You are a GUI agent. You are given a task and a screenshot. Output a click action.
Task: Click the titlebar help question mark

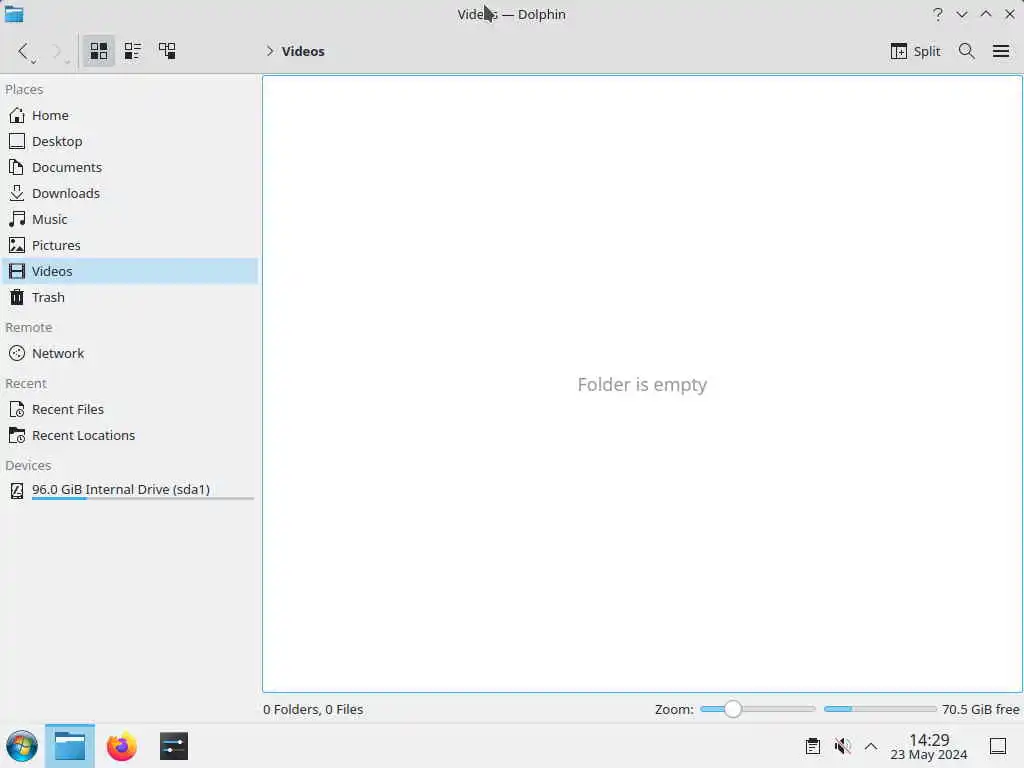(x=938, y=14)
